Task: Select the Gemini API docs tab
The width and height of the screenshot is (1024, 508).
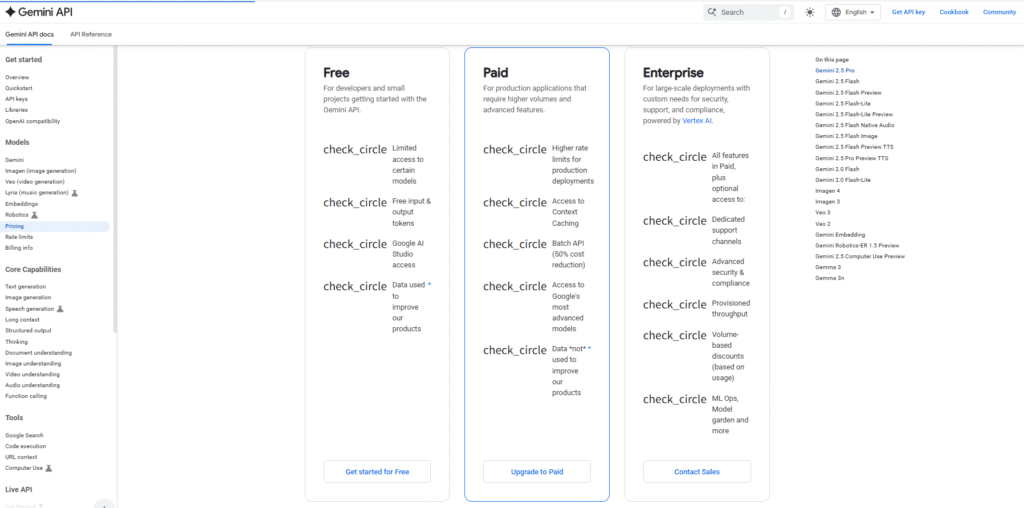Action: pyautogui.click(x=30, y=34)
